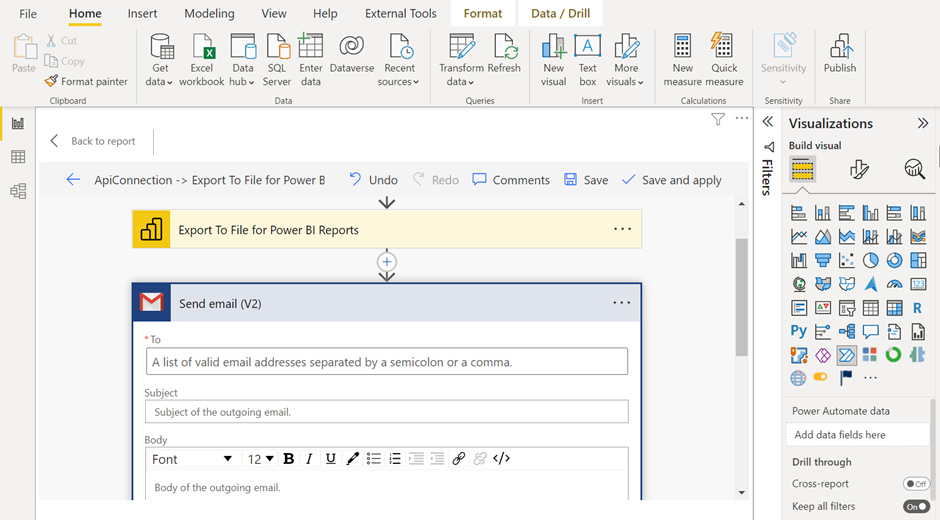Open the visual filter icon
This screenshot has width=940, height=520.
pos(718,119)
